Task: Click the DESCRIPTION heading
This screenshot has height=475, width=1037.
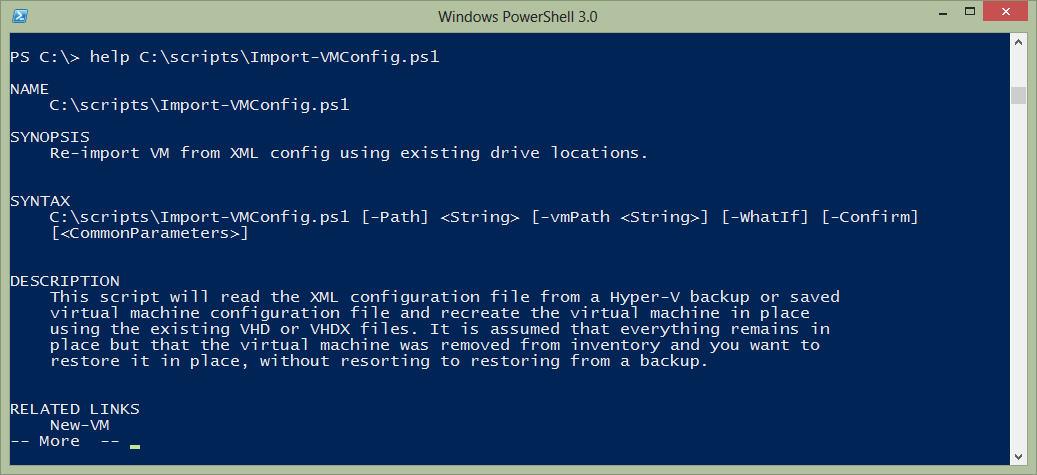Action: coord(65,281)
